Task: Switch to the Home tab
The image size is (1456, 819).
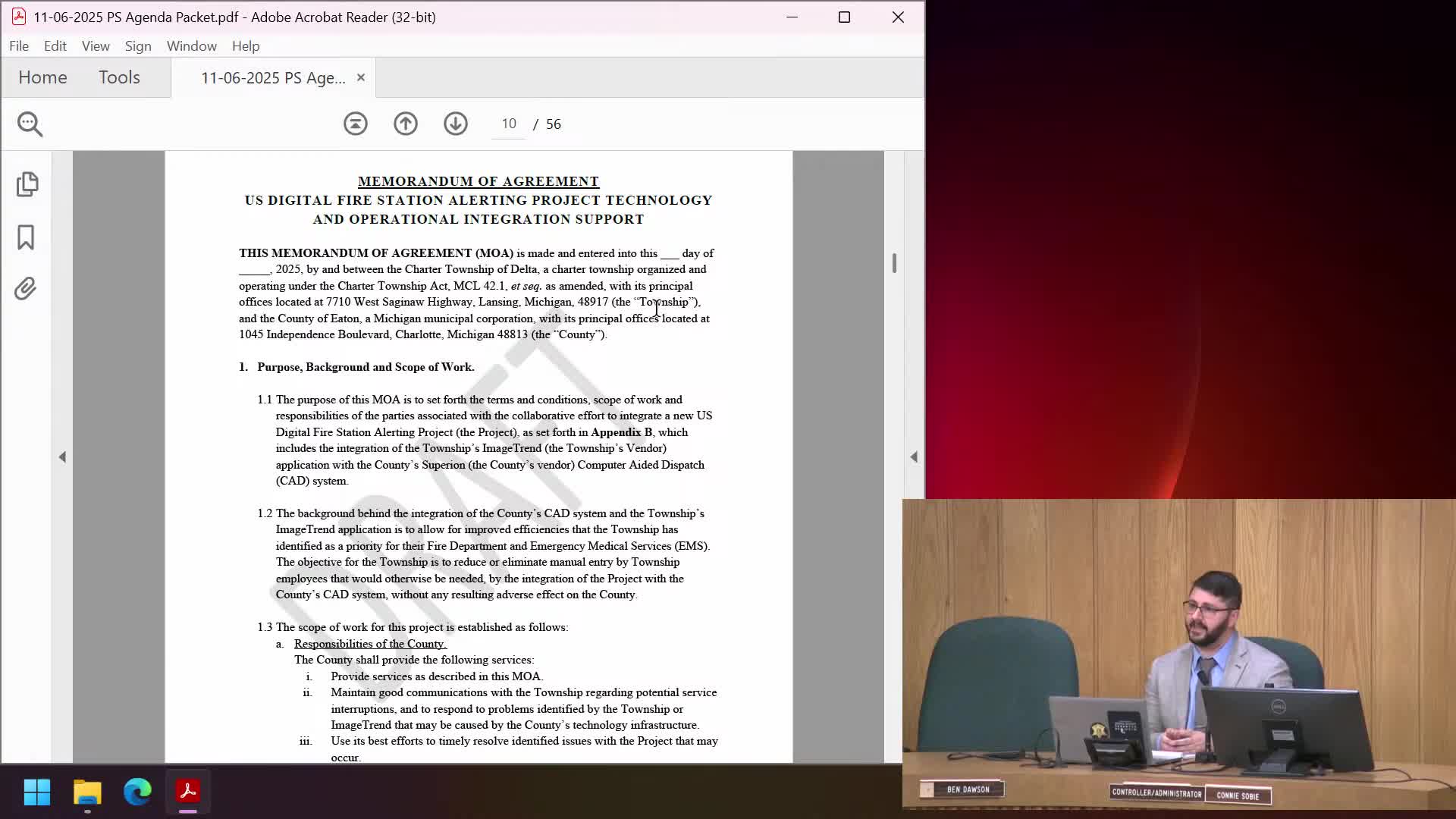Action: [x=43, y=77]
